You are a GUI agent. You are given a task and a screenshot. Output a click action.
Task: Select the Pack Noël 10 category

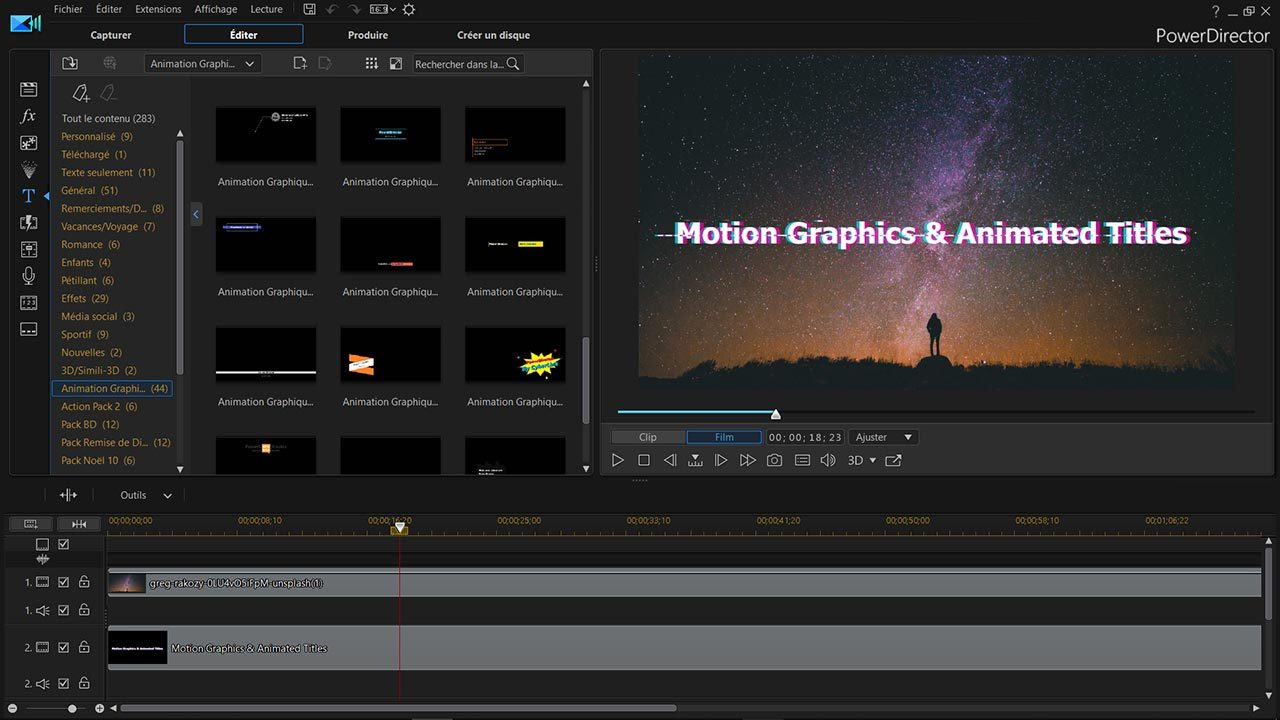(98, 460)
